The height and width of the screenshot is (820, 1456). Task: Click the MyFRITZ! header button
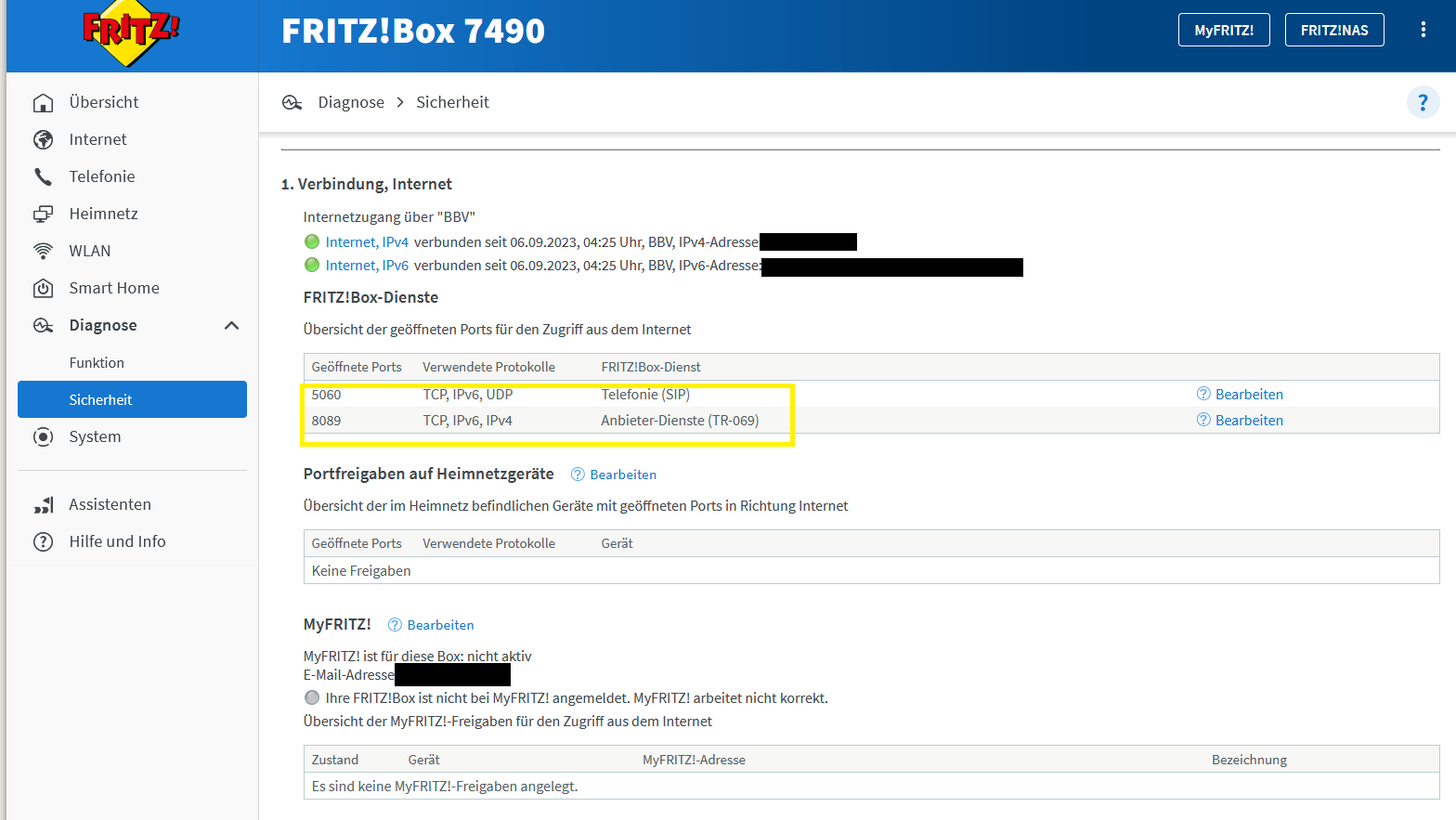tap(1224, 30)
